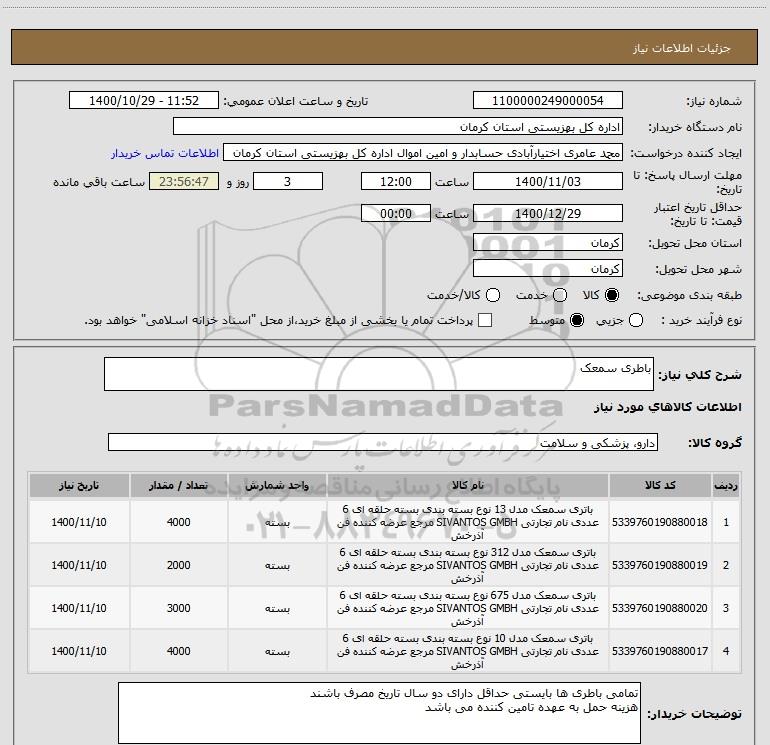The width and height of the screenshot is (770, 745).
Task: Click the تعداد / مقدار column header
Action: click(179, 486)
